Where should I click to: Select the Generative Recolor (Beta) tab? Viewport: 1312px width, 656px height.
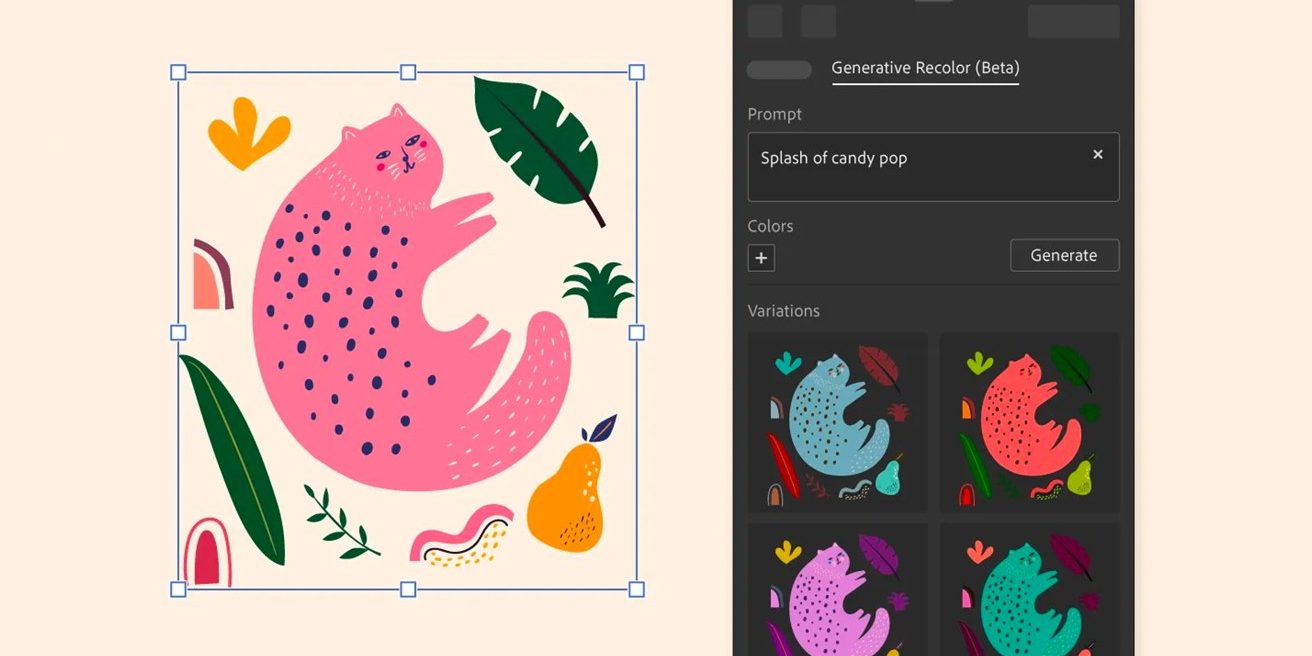(x=925, y=68)
